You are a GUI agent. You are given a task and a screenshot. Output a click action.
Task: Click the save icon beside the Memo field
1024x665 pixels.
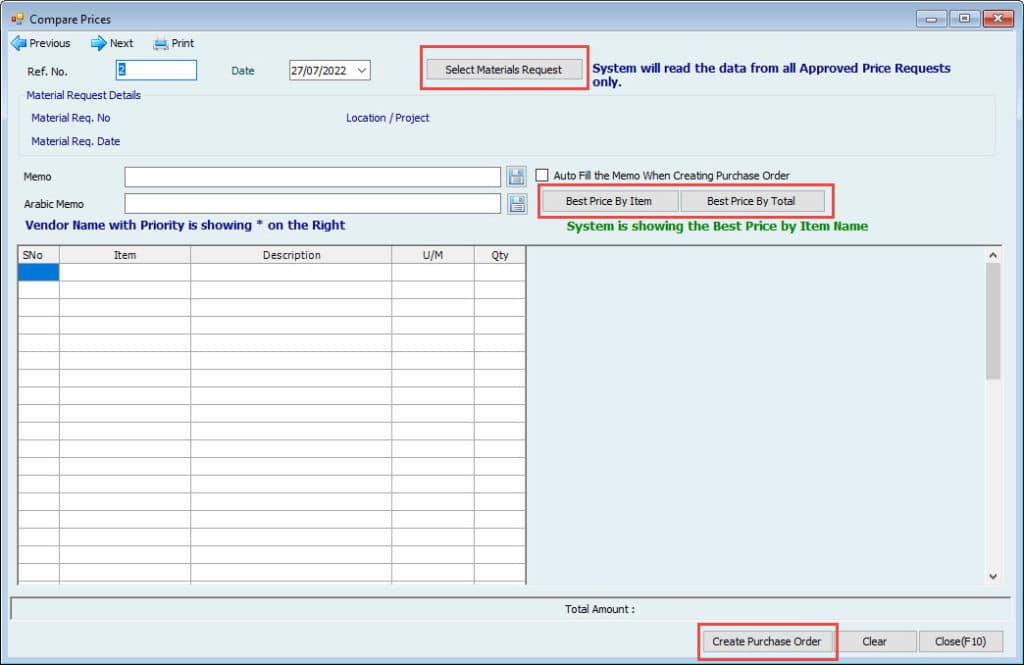[x=516, y=176]
